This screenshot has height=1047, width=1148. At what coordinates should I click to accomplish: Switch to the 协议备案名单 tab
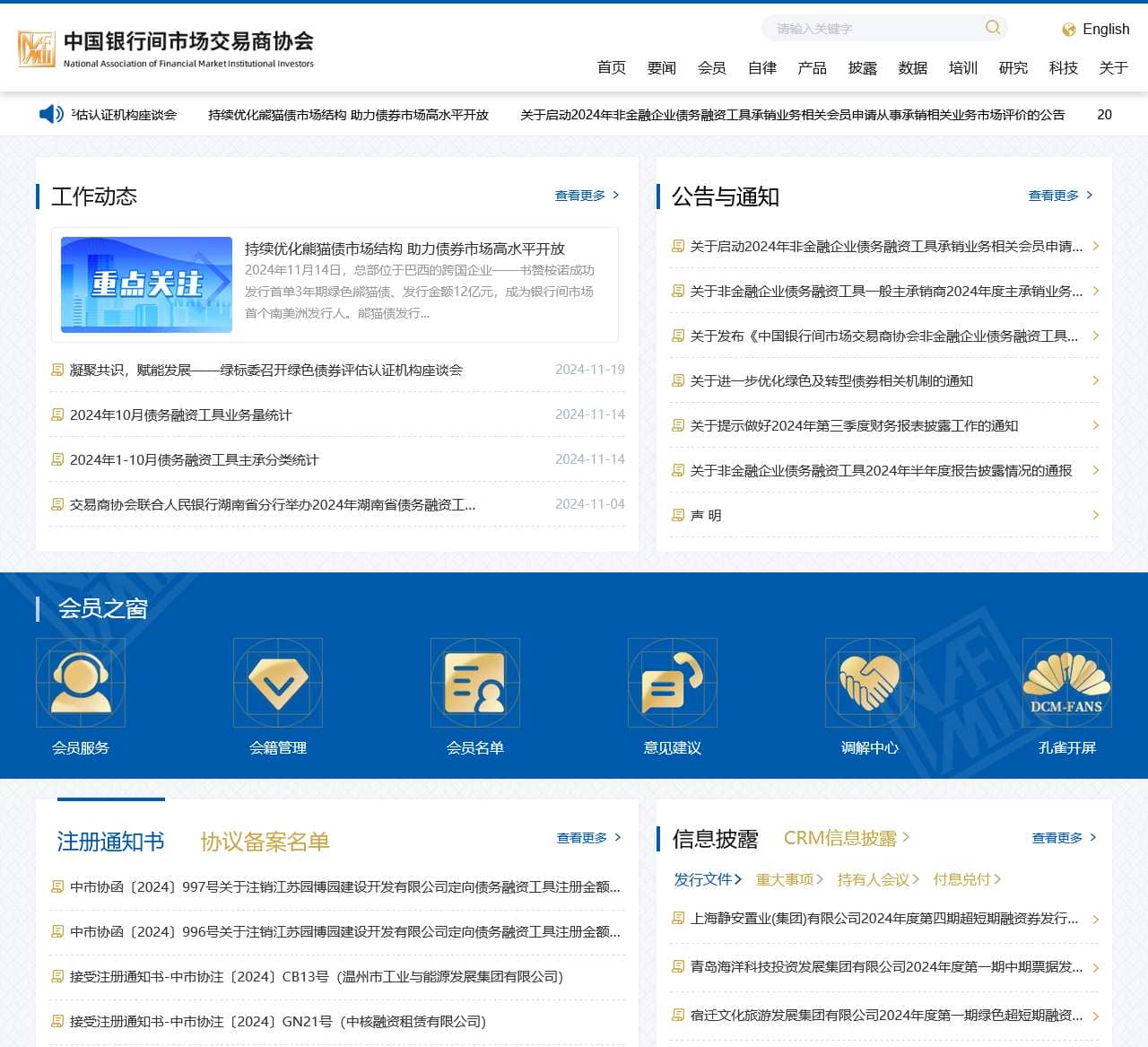click(265, 842)
